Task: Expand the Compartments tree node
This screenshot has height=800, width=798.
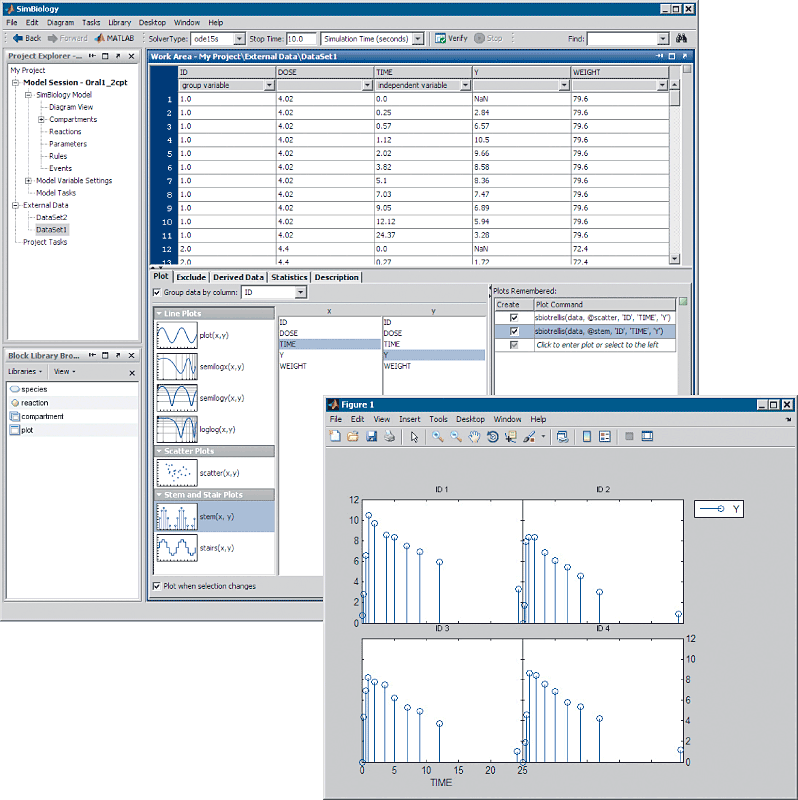Action: click(x=41, y=119)
